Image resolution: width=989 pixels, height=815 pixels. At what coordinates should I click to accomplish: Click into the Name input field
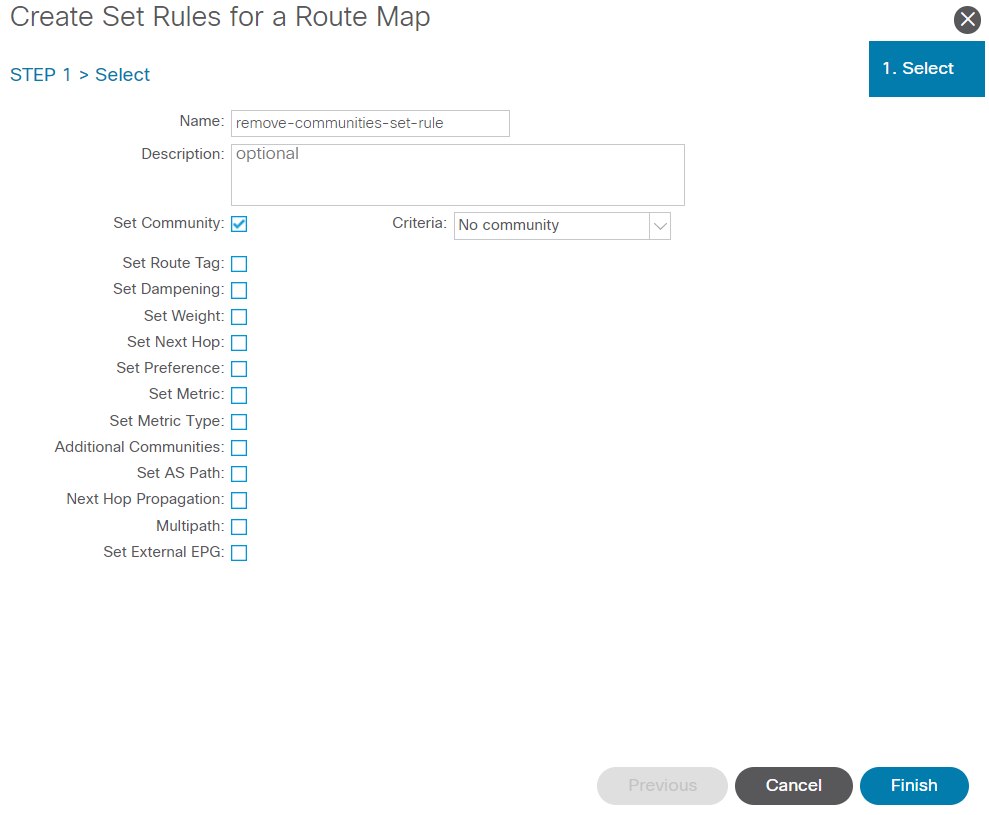[370, 123]
